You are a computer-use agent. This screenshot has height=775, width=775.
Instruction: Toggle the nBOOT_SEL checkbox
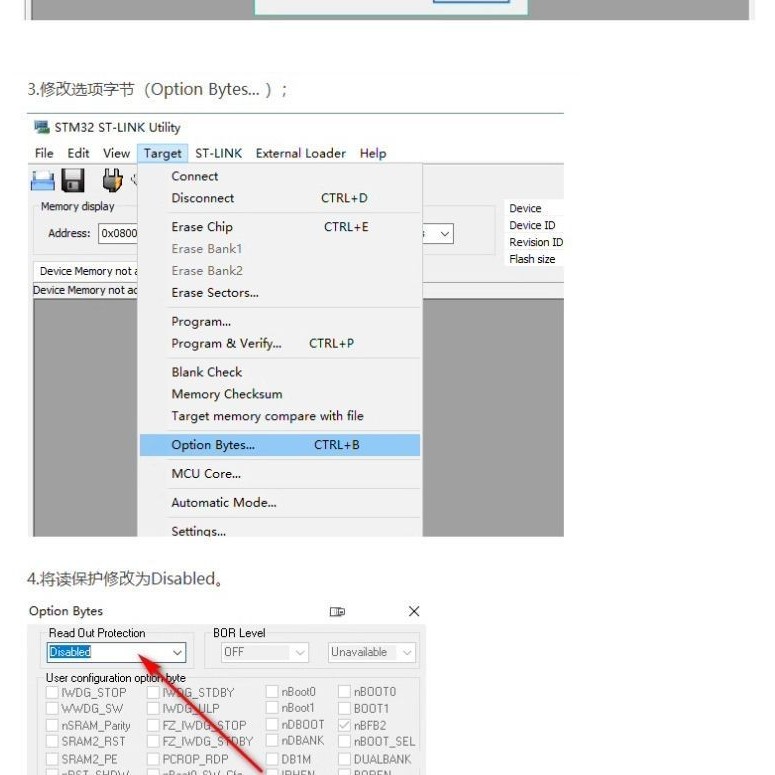[344, 741]
